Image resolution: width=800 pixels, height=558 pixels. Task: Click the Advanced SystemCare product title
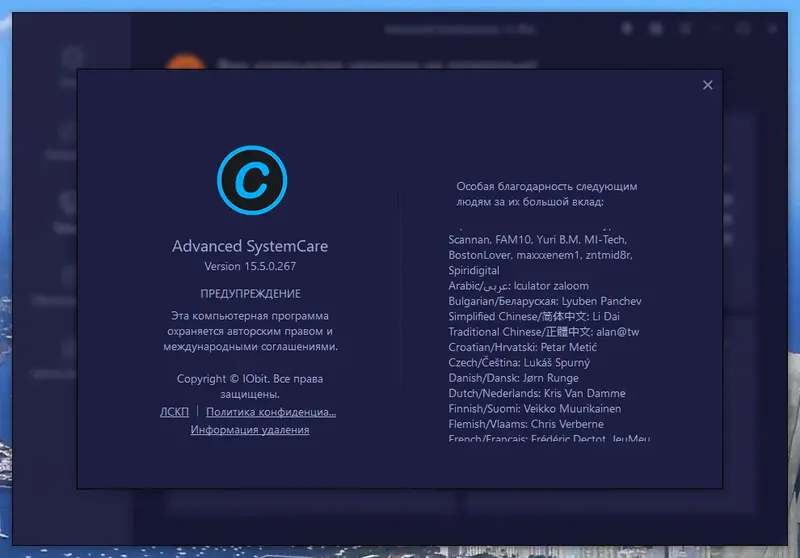click(250, 246)
